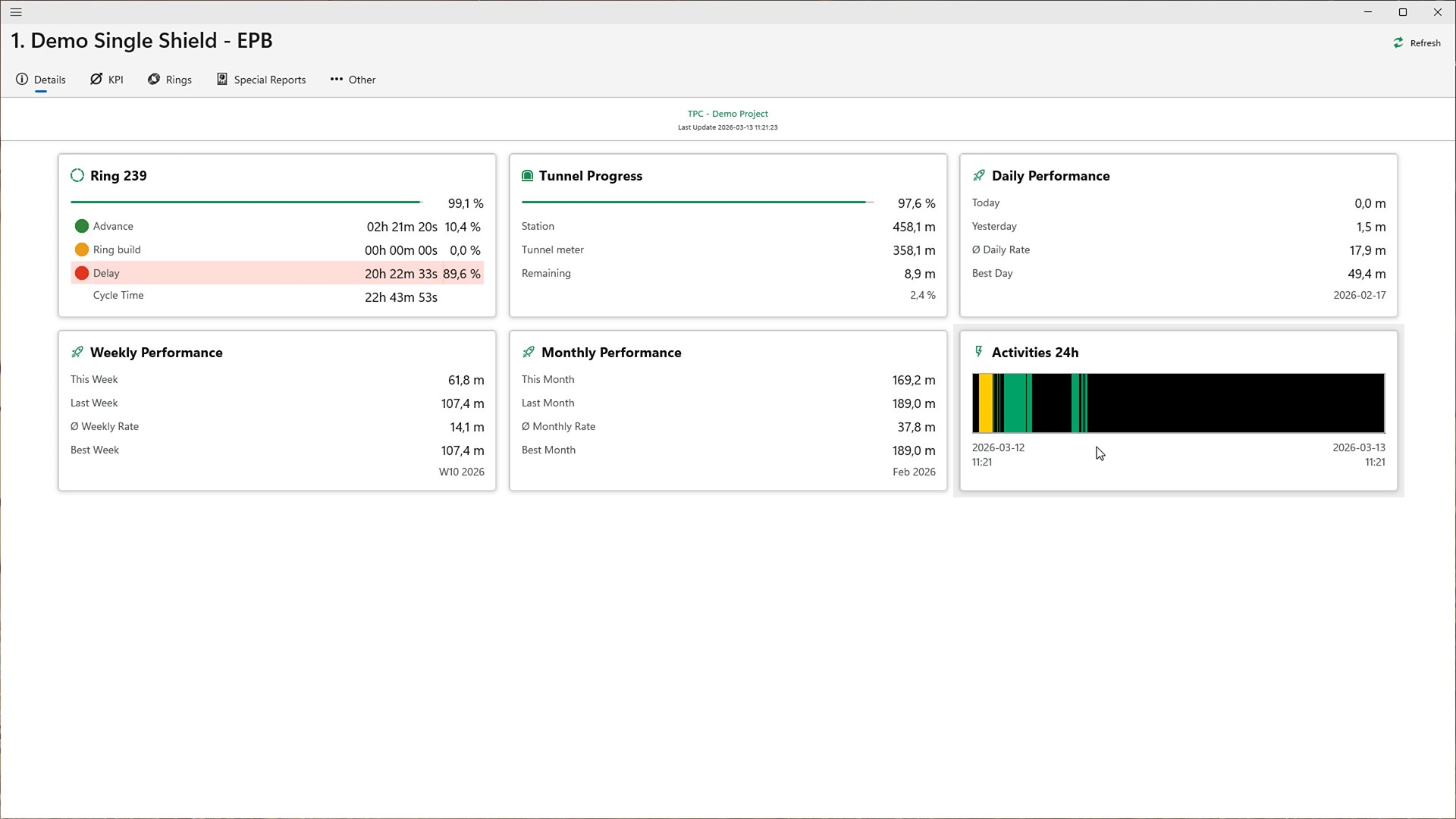The image size is (1456, 819).
Task: Select the Ring 239 circle icon
Action: pos(77,176)
